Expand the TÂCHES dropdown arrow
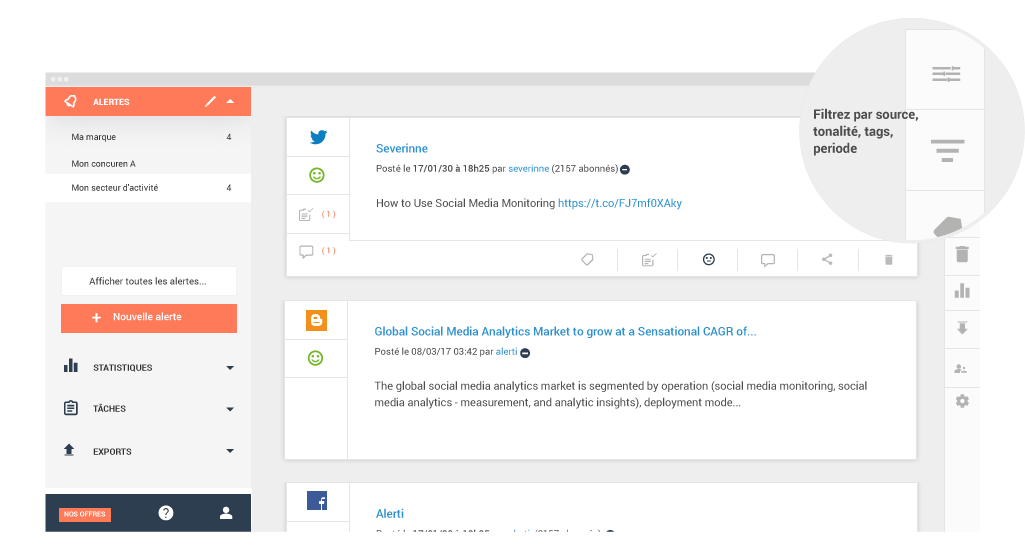Viewport: 1025px width, 550px height. point(230,409)
